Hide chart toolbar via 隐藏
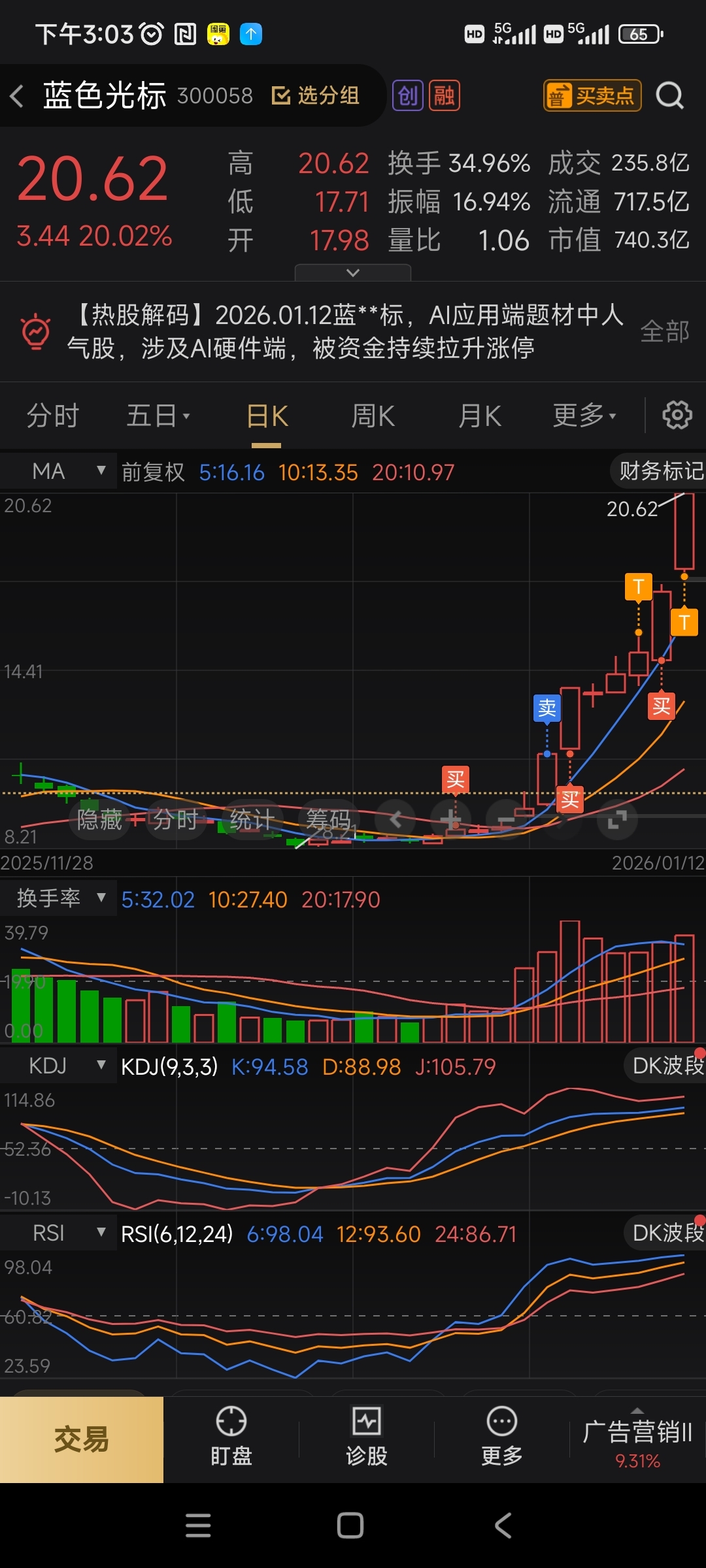 [99, 819]
